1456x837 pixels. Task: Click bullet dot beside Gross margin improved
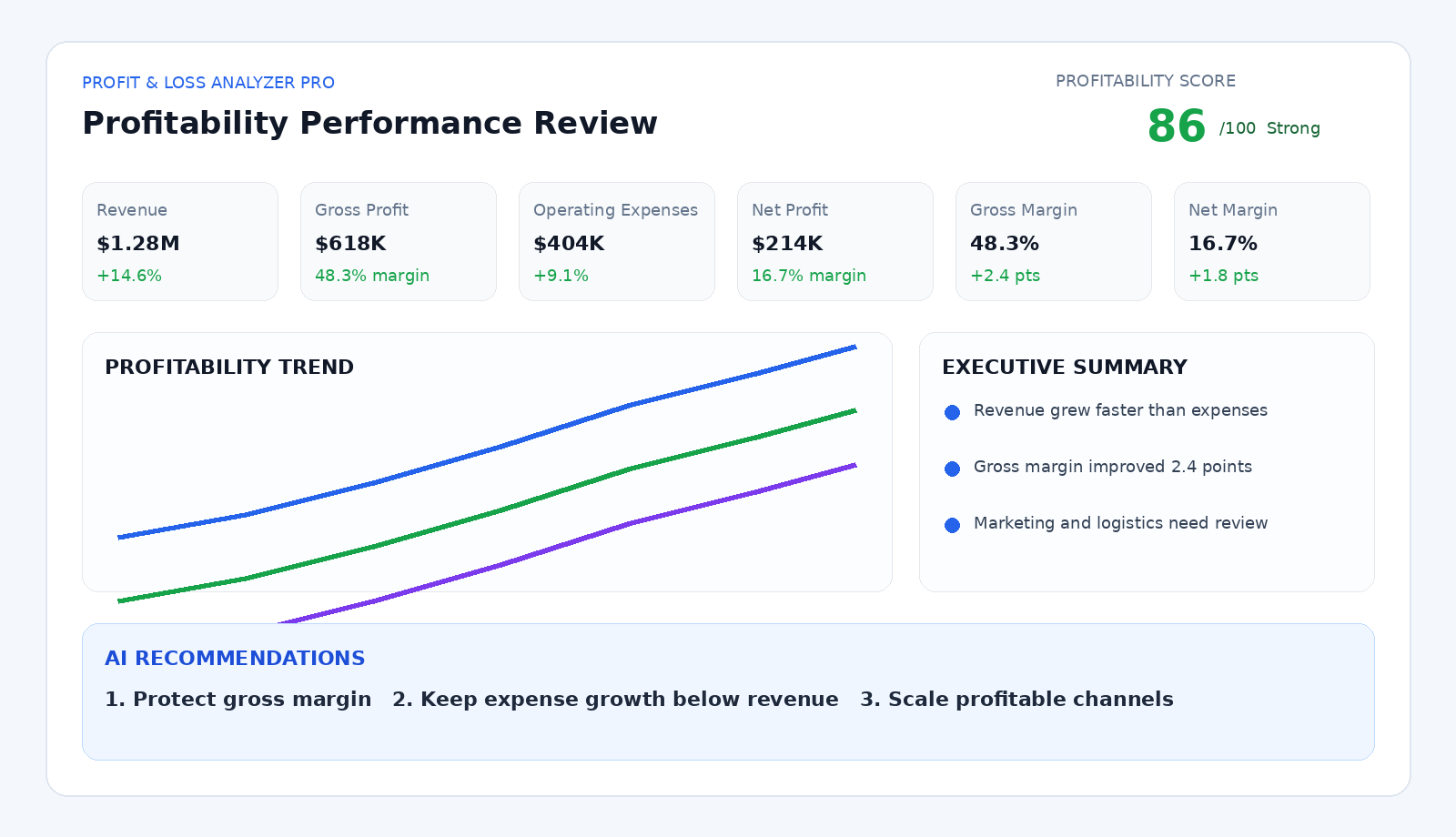[952, 469]
